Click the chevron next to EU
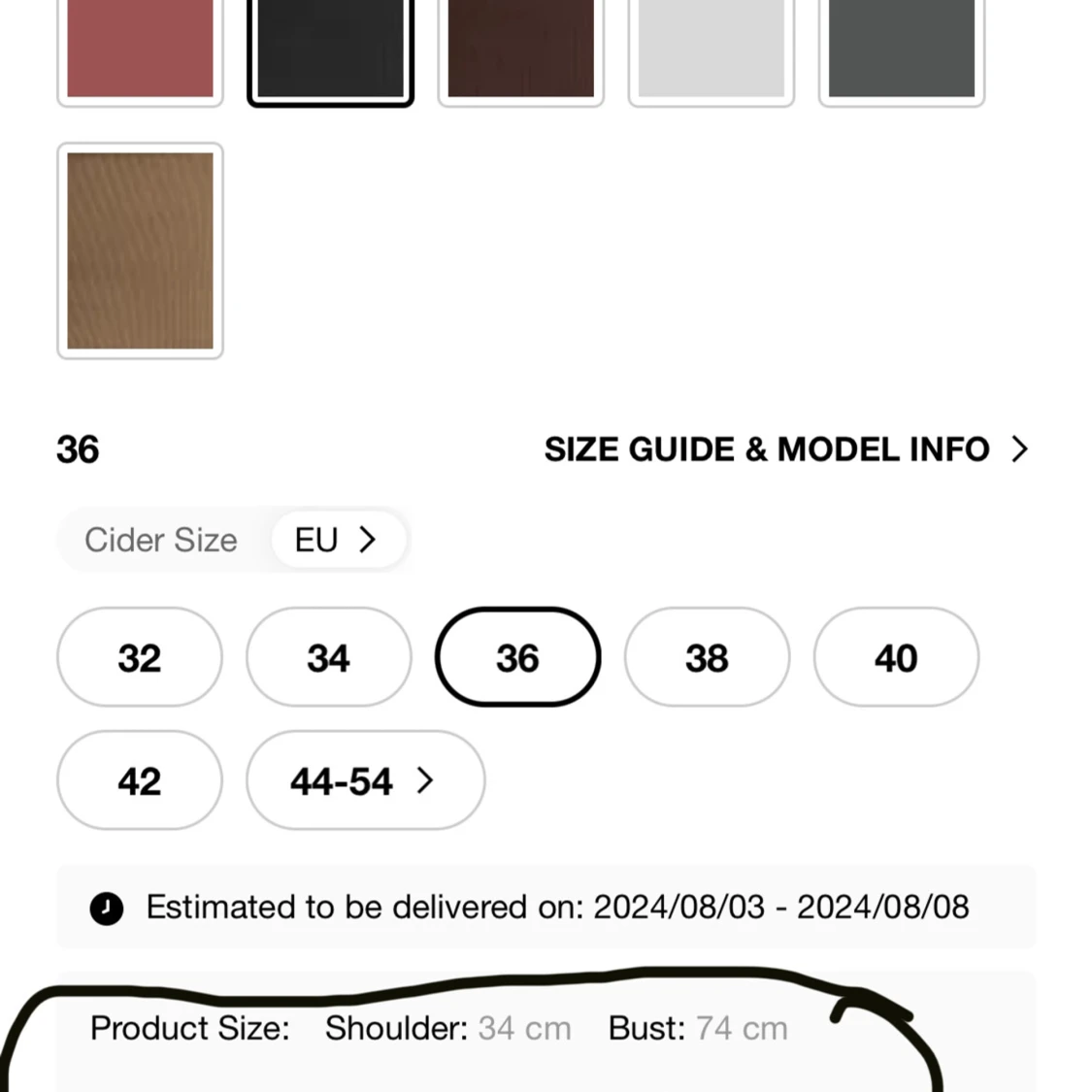Screen dimensions: 1092x1092 point(368,540)
